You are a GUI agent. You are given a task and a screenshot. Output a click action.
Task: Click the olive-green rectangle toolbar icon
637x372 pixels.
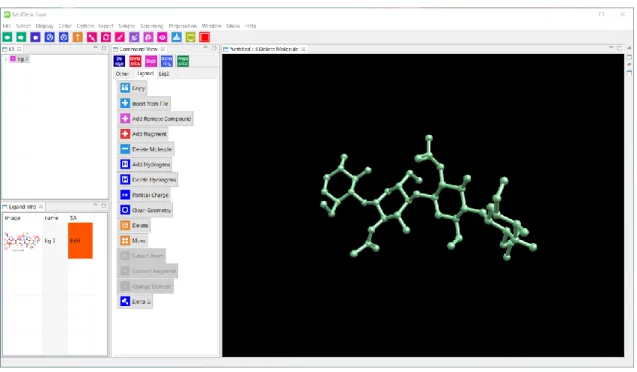191,37
